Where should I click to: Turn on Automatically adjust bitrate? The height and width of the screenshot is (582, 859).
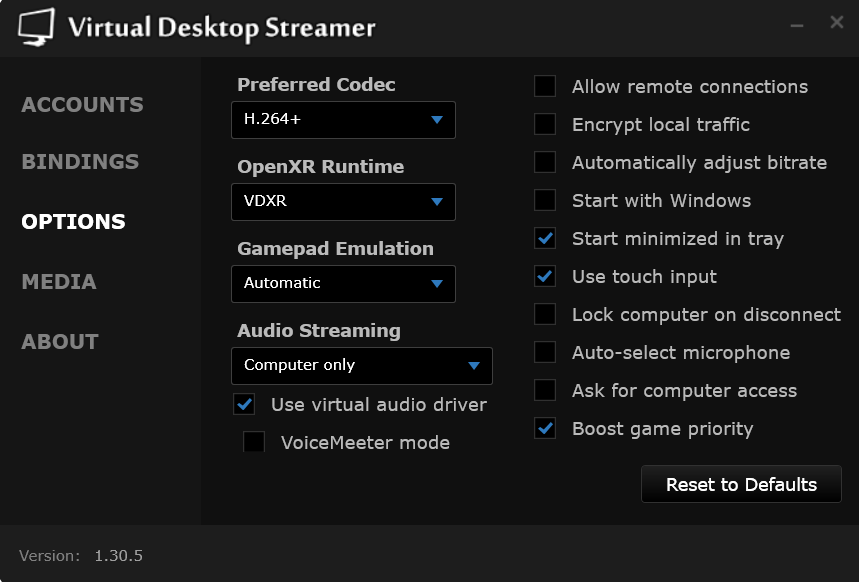(x=545, y=163)
